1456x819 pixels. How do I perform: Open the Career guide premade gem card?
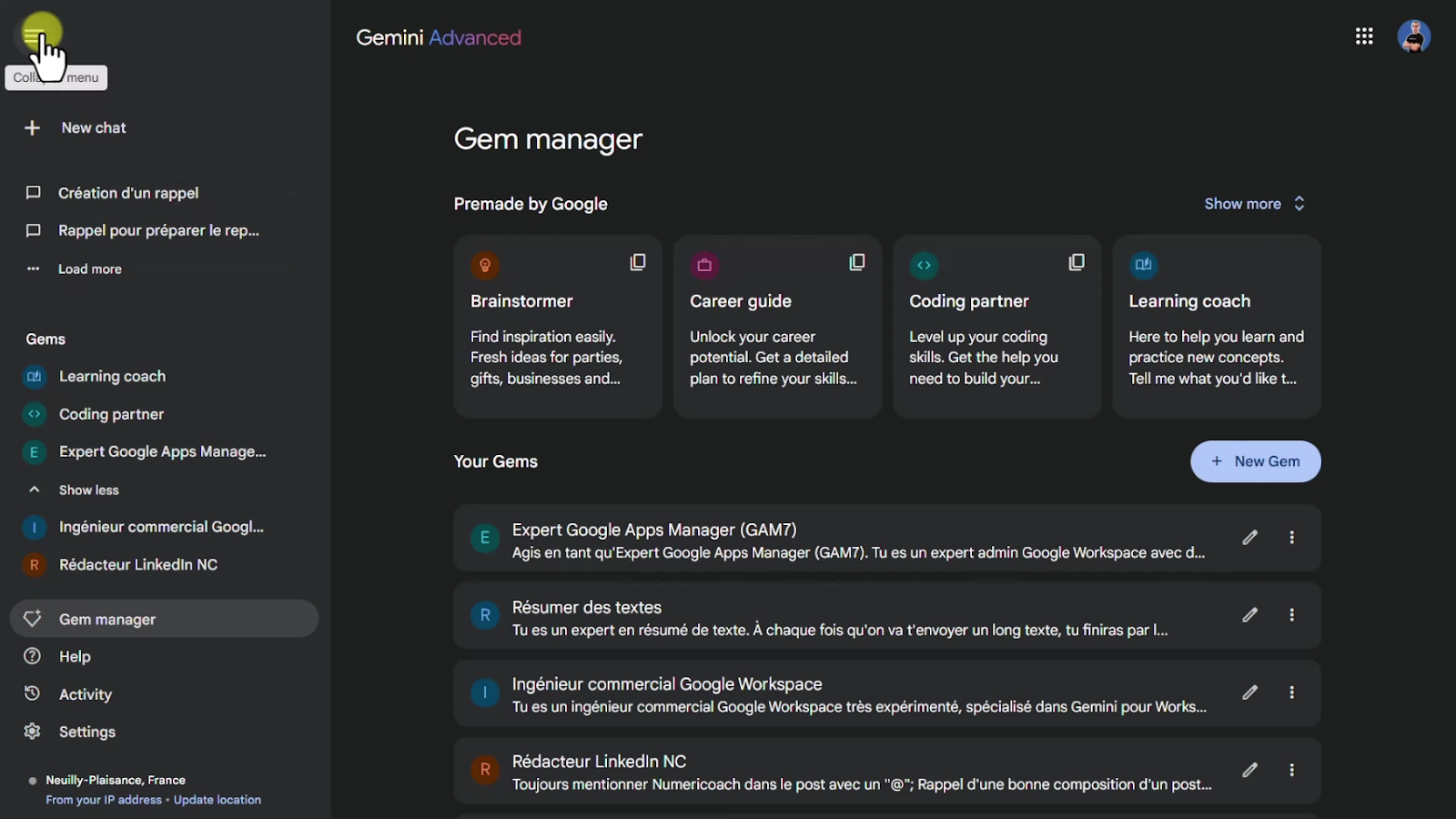tap(777, 327)
